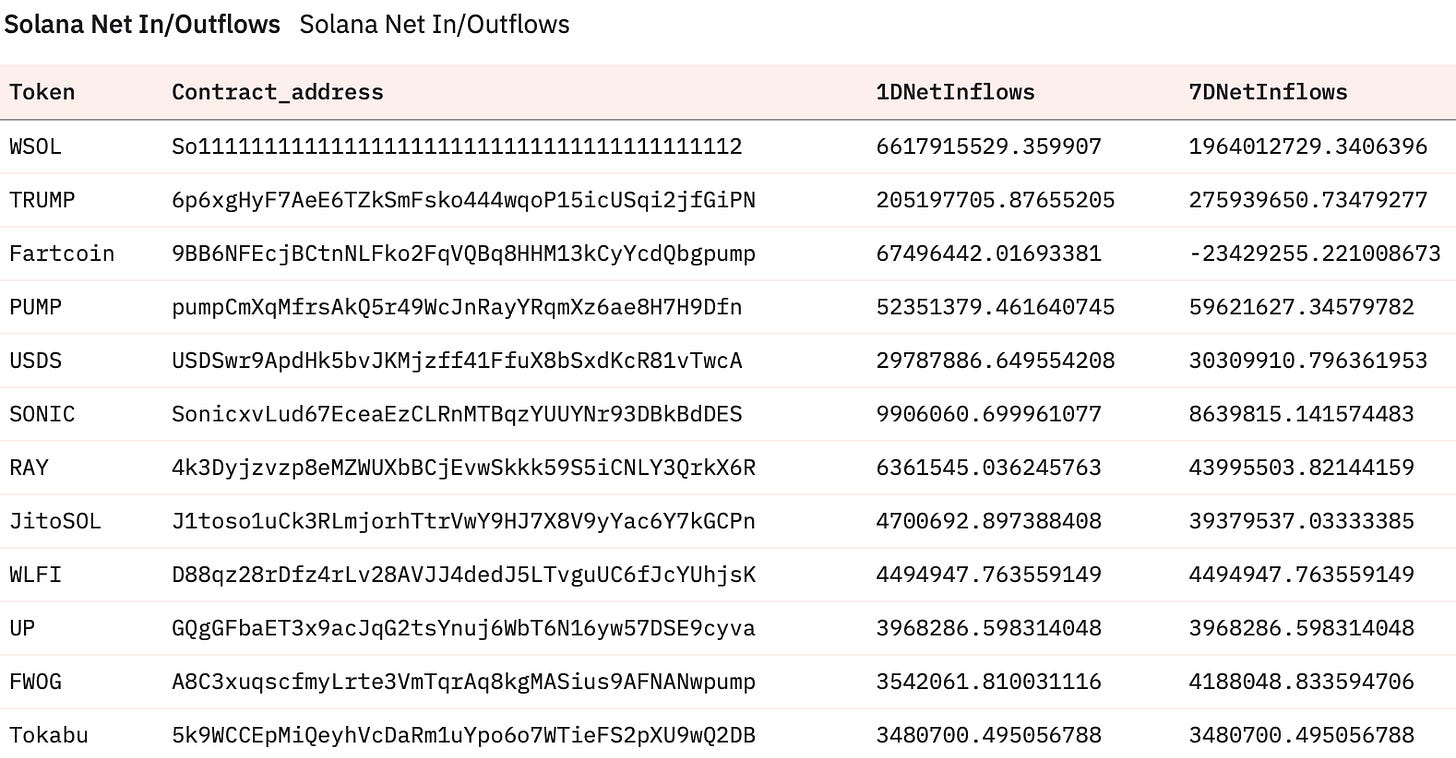This screenshot has height=758, width=1456.
Task: Click the RAY token cell
Action: pyautogui.click(x=29, y=468)
